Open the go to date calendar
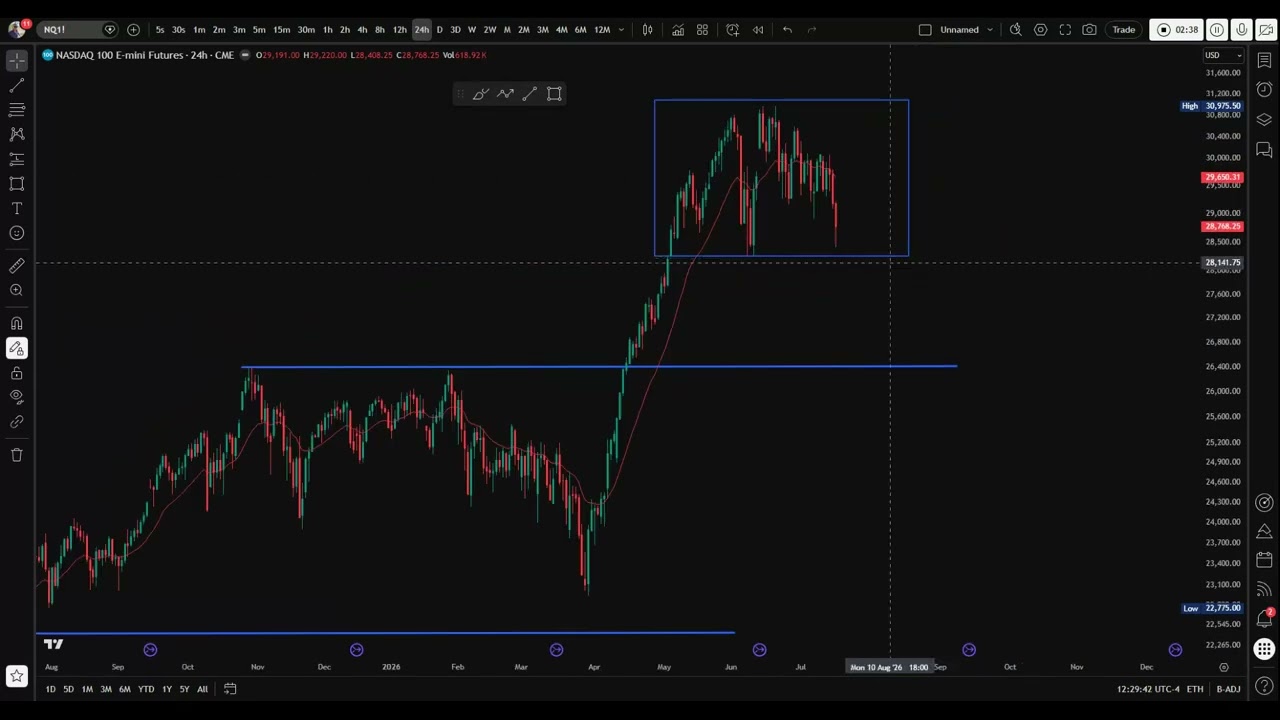The height and width of the screenshot is (720, 1280). tap(230, 689)
